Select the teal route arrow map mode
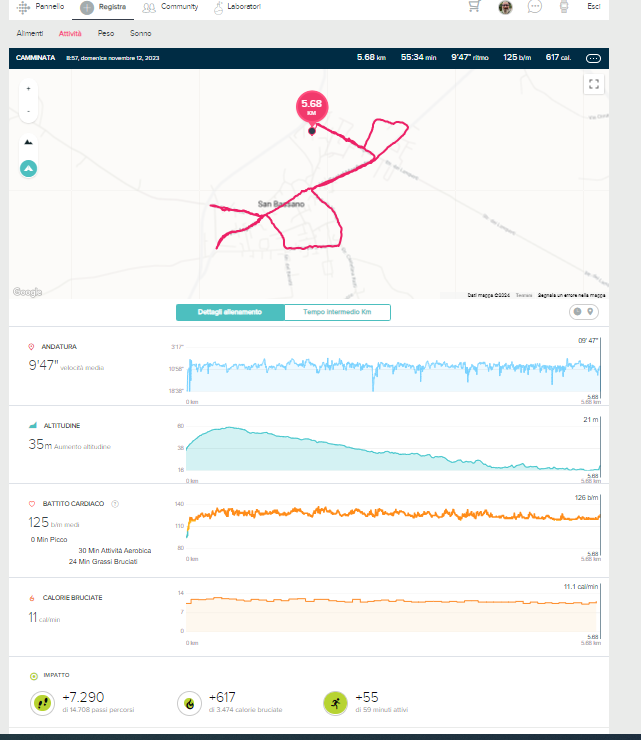Viewport: 641px width, 740px height. click(28, 168)
